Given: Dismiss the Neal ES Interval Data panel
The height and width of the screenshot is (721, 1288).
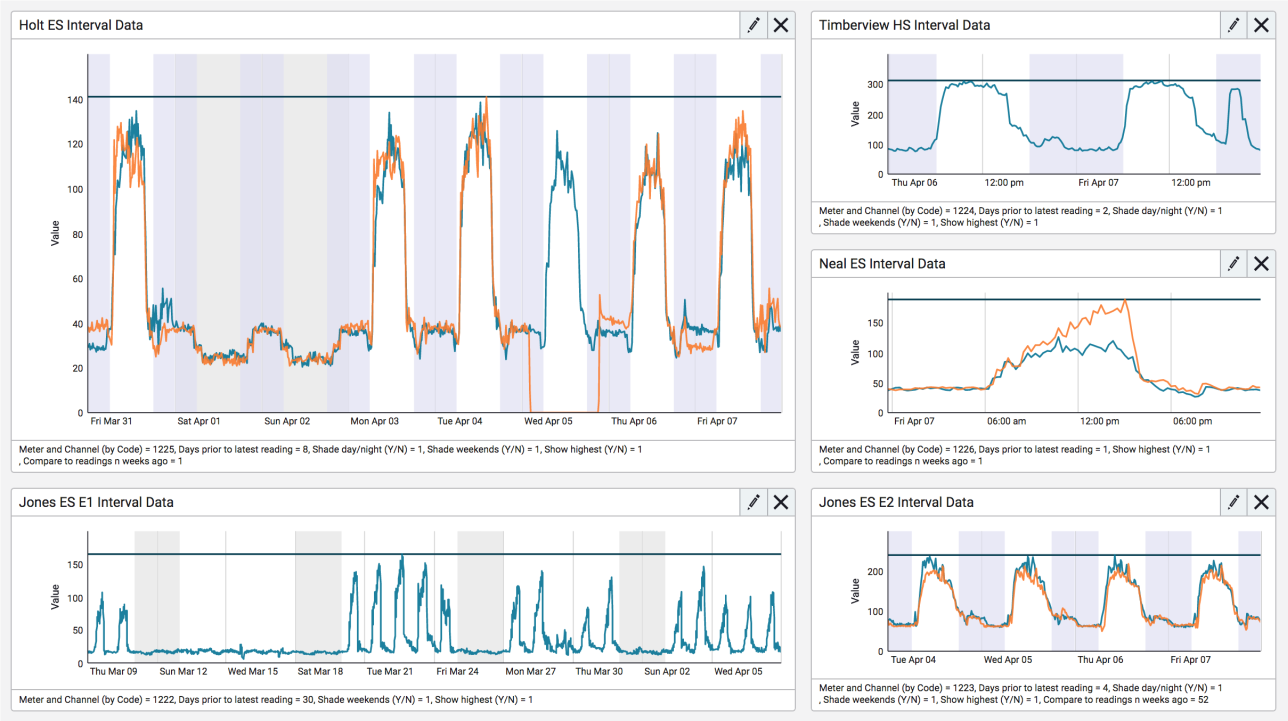Looking at the screenshot, I should click(x=1261, y=263).
